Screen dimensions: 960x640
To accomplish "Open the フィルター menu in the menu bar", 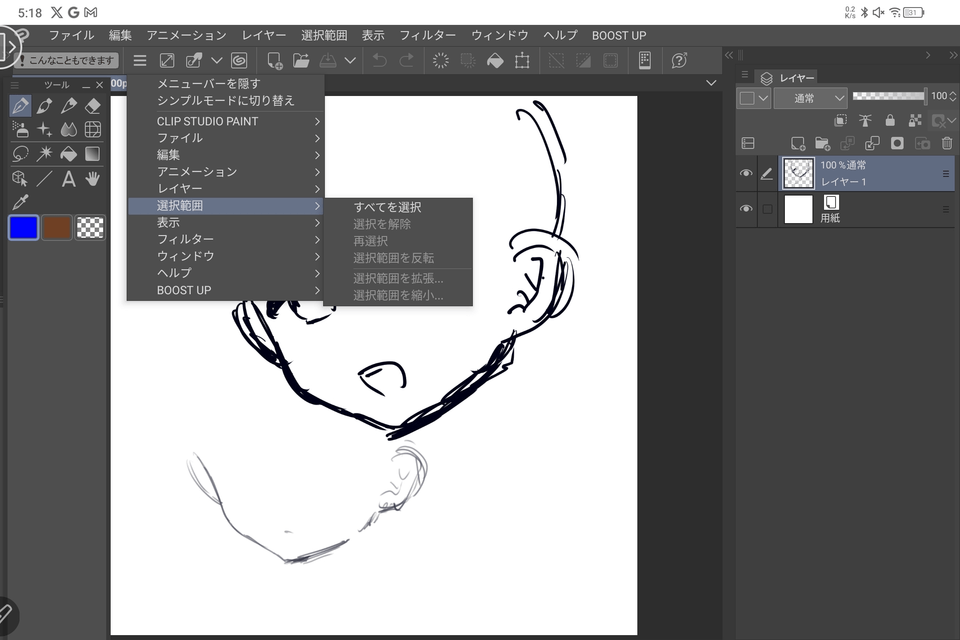I will (x=427, y=35).
